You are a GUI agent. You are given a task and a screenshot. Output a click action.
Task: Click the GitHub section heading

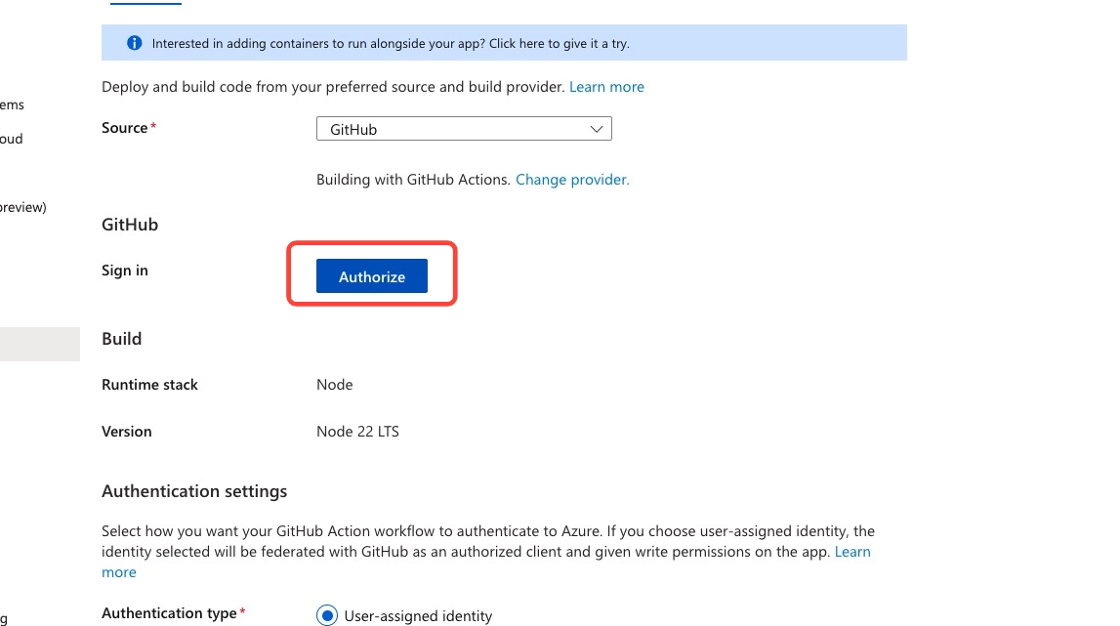(129, 224)
